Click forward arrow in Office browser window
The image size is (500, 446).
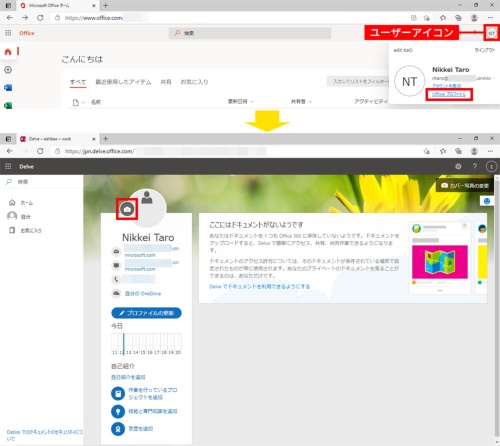click(x=25, y=18)
